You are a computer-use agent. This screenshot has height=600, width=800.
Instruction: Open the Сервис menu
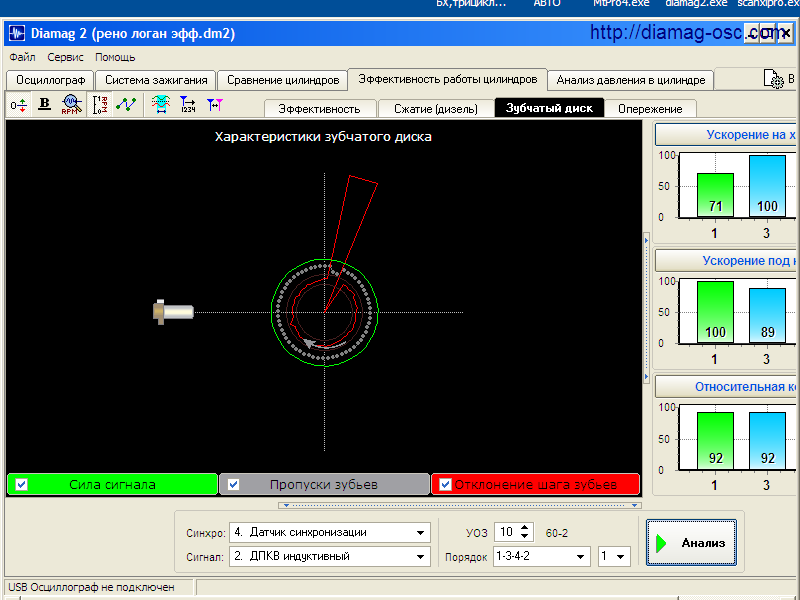tap(65, 57)
